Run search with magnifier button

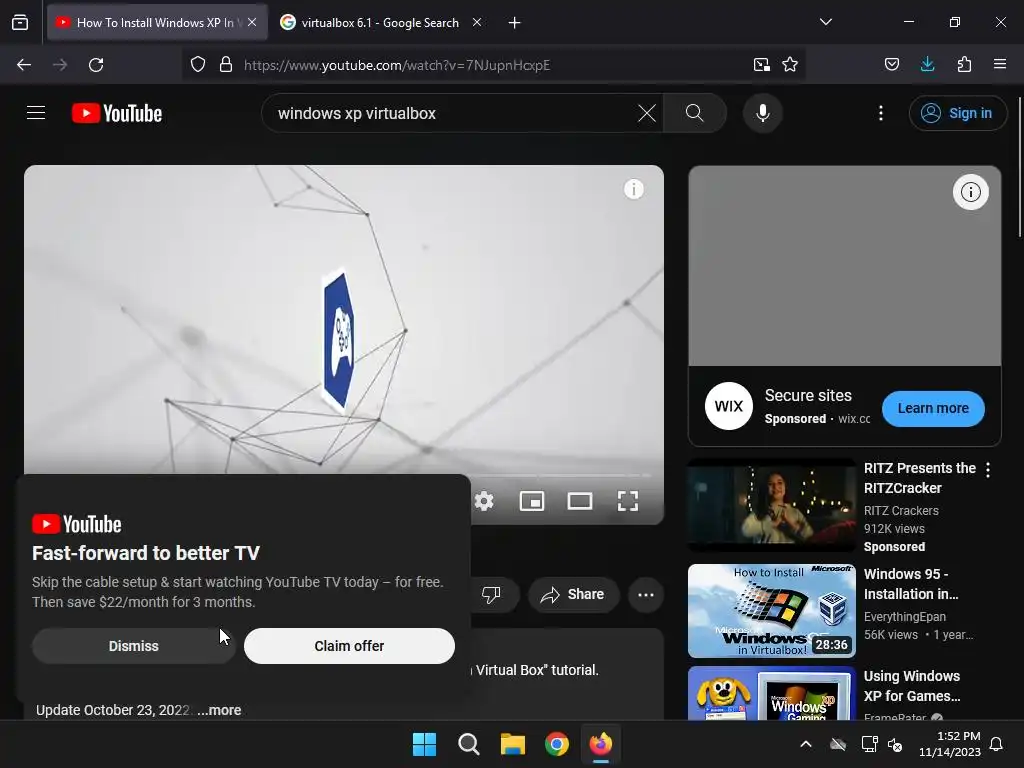coord(695,113)
